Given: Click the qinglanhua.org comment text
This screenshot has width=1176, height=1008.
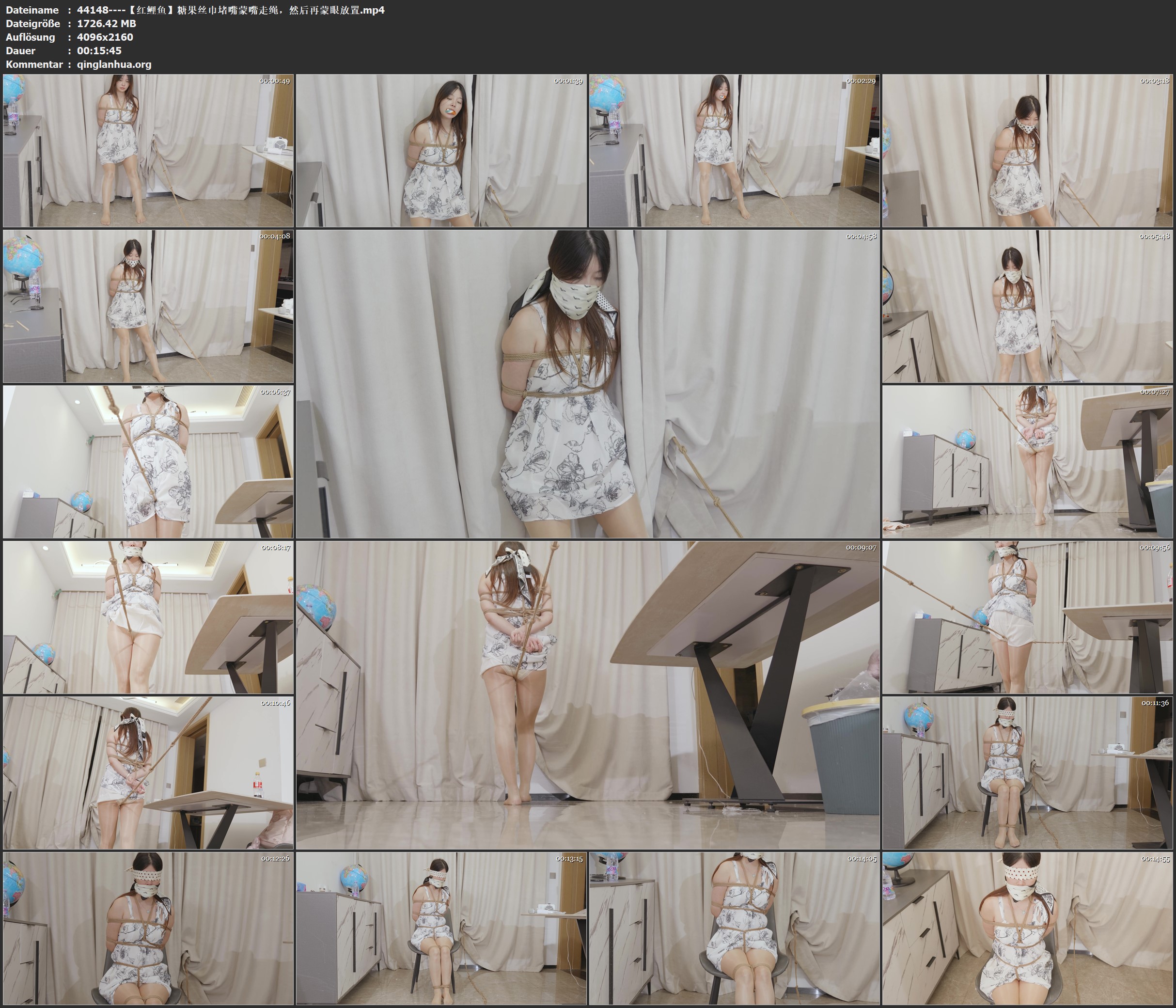Looking at the screenshot, I should coord(114,64).
